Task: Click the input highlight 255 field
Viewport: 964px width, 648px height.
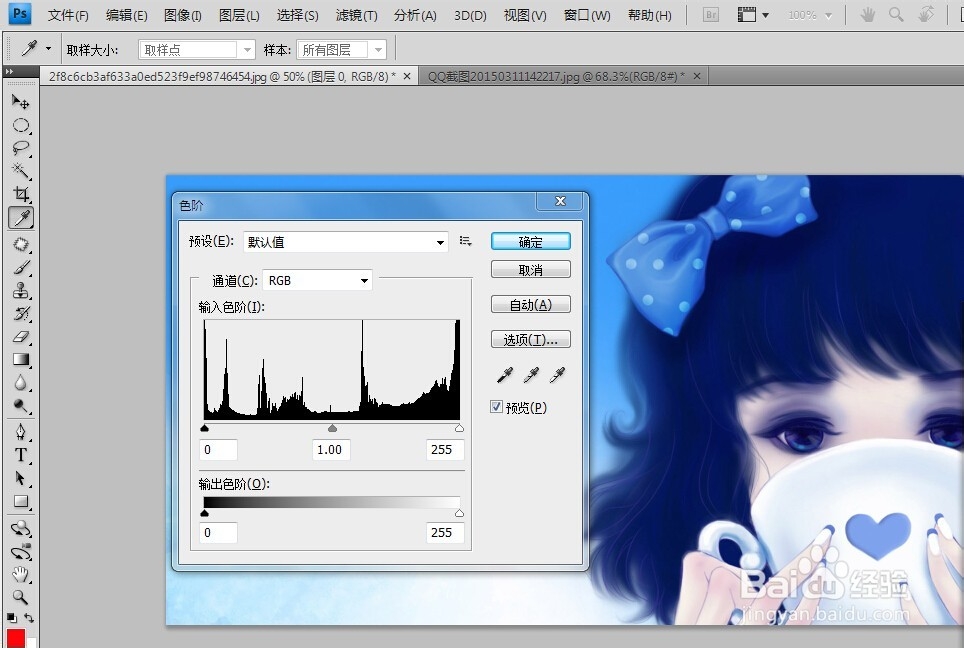Action: (444, 449)
